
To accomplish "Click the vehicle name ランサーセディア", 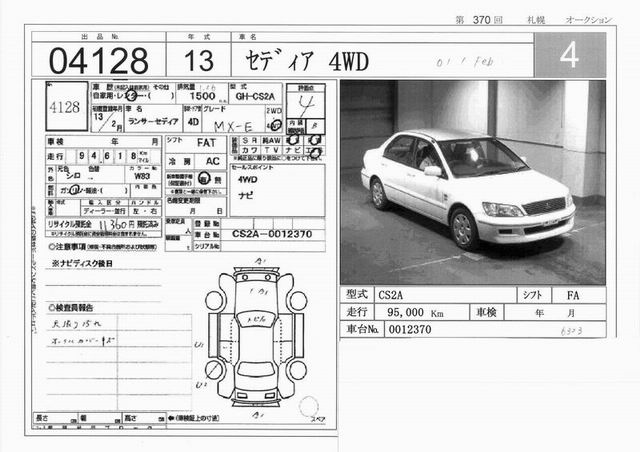I will 153,121.
